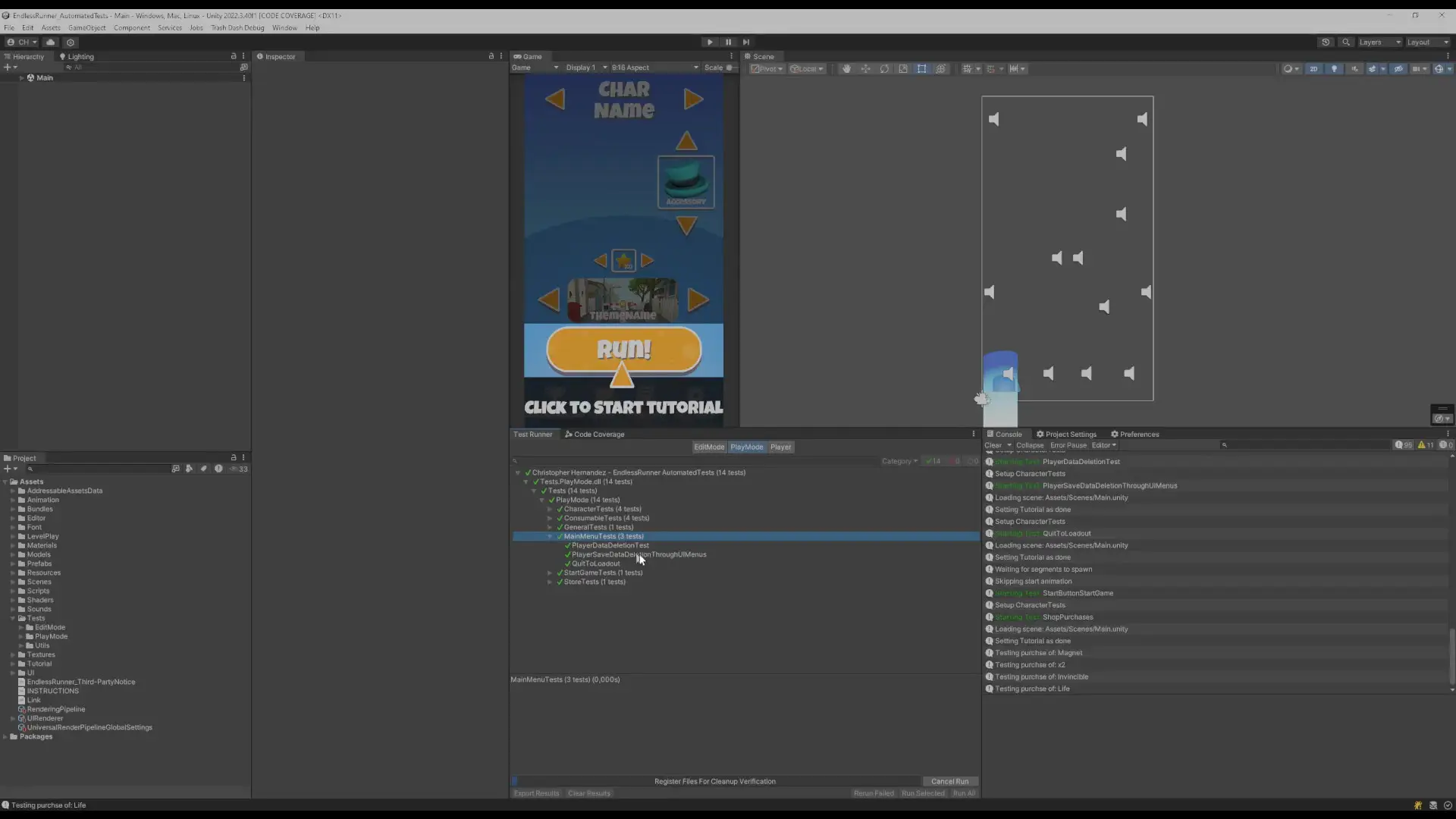Open the Layout dropdown
Screen dimensions: 1456x819
click(x=1428, y=42)
